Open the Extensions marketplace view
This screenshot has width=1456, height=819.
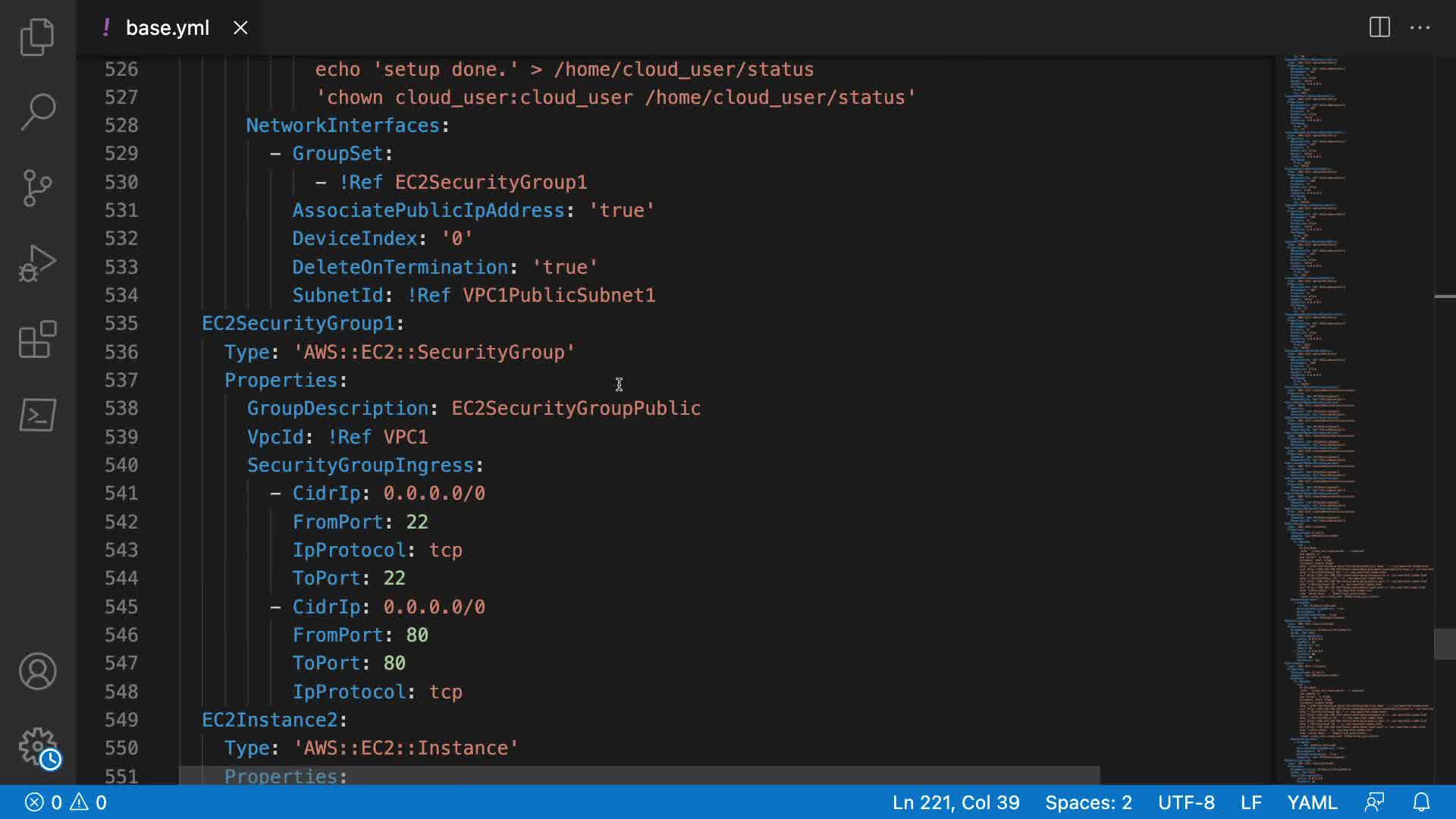tap(37, 339)
